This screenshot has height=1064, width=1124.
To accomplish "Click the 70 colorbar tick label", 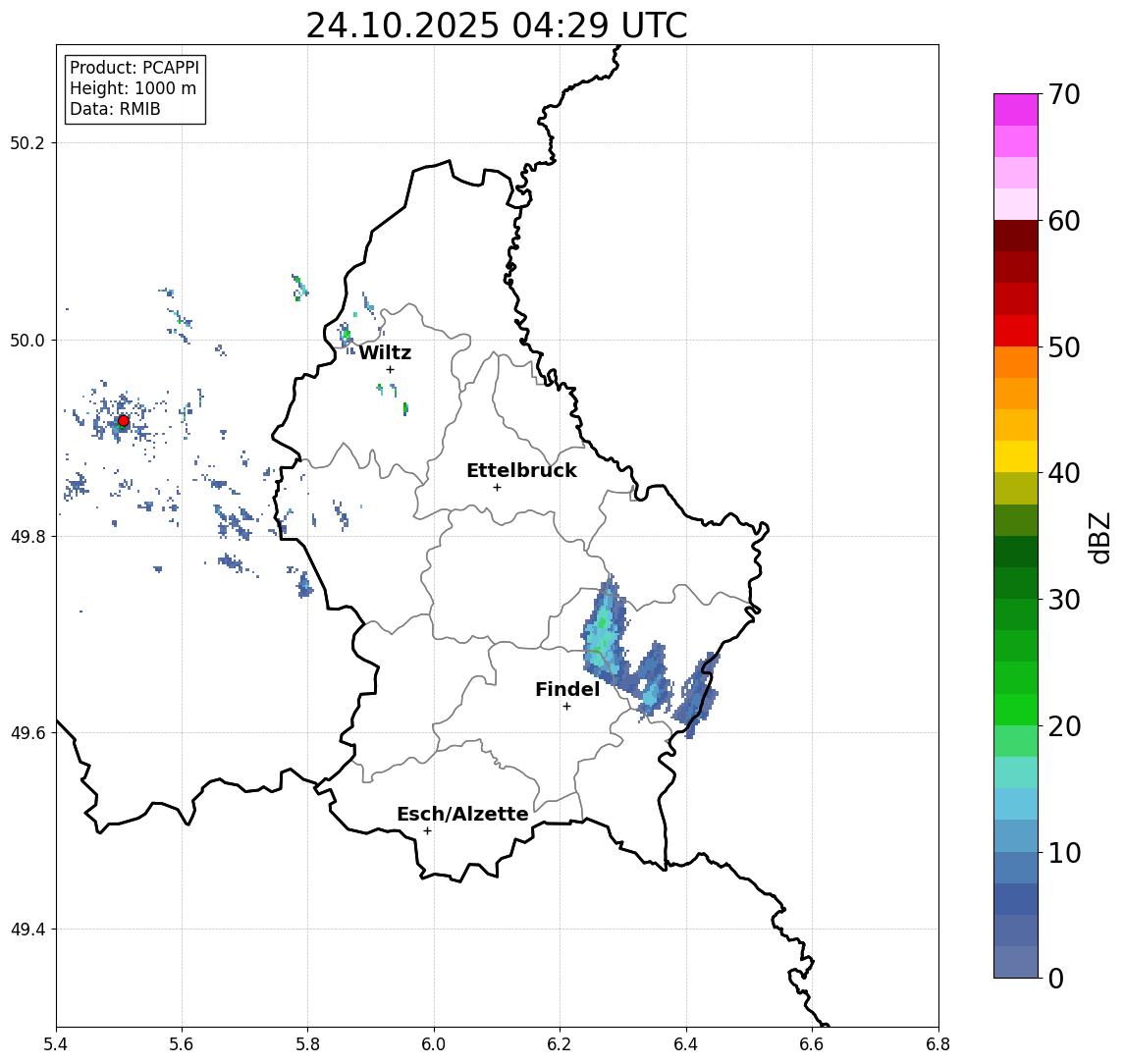I will tap(1064, 94).
